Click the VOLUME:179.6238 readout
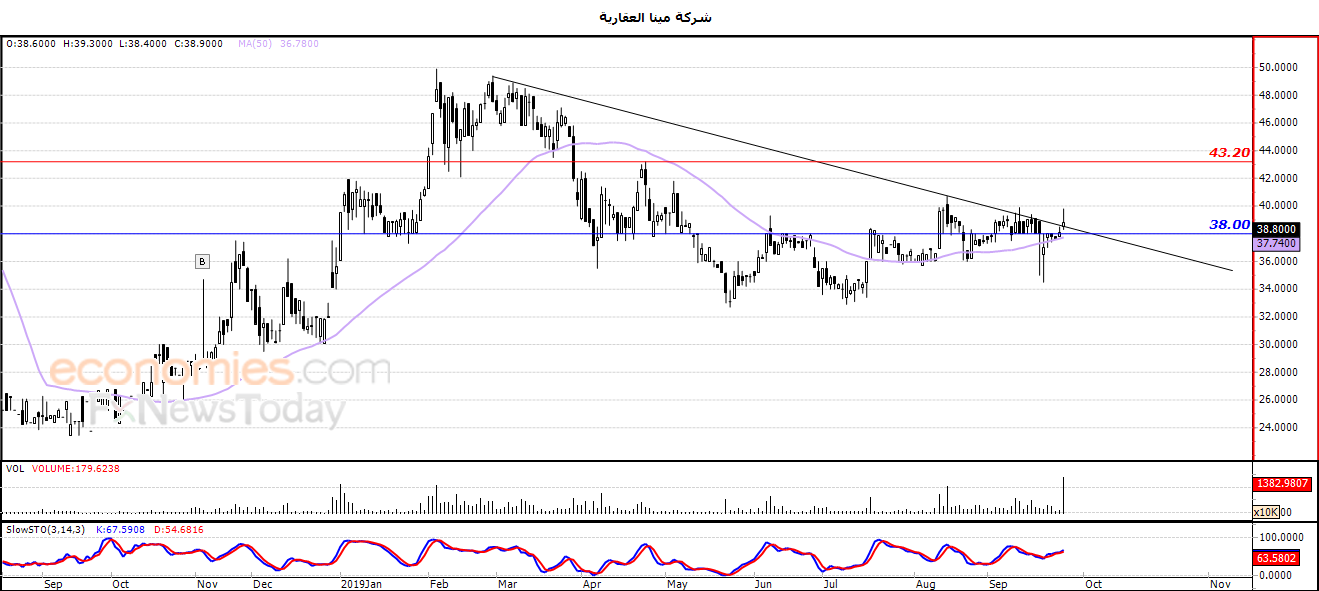1319x591 pixels. coord(75,468)
